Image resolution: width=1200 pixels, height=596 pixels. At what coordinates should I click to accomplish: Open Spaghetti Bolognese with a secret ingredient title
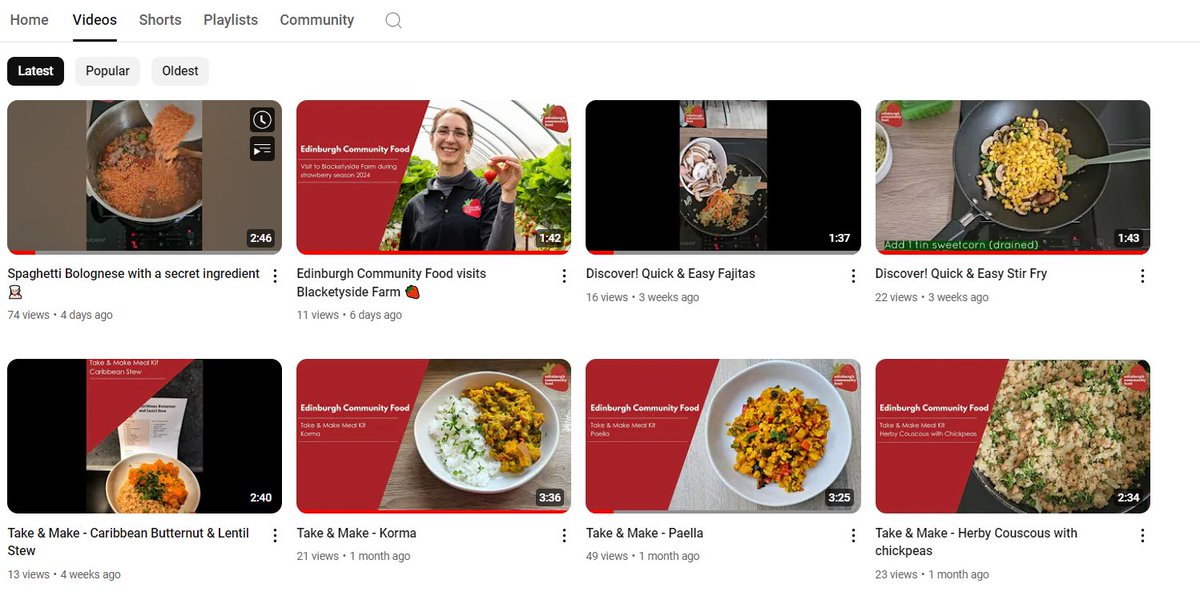(x=134, y=282)
